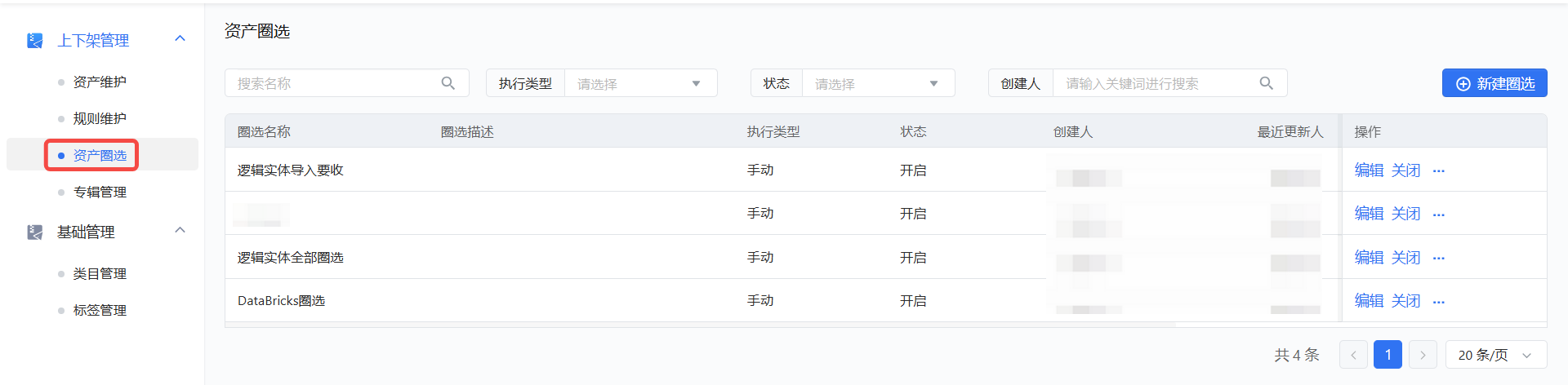Screen dimensions: 1568x385
Task: Click the search icon in the 创建人 field
Action: [x=1266, y=83]
